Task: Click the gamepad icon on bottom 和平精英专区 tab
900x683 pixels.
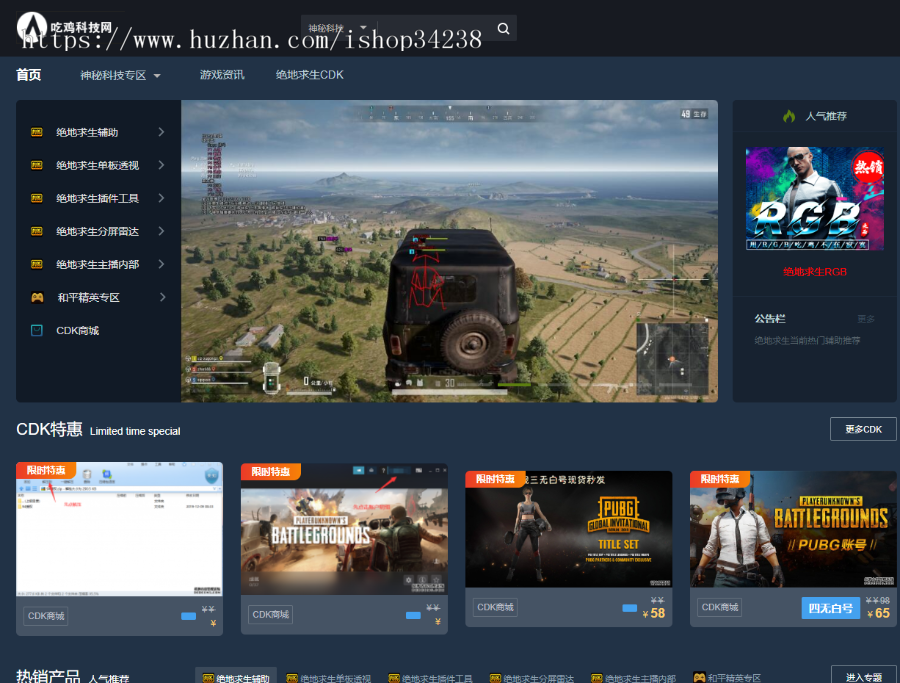Action: (699, 678)
